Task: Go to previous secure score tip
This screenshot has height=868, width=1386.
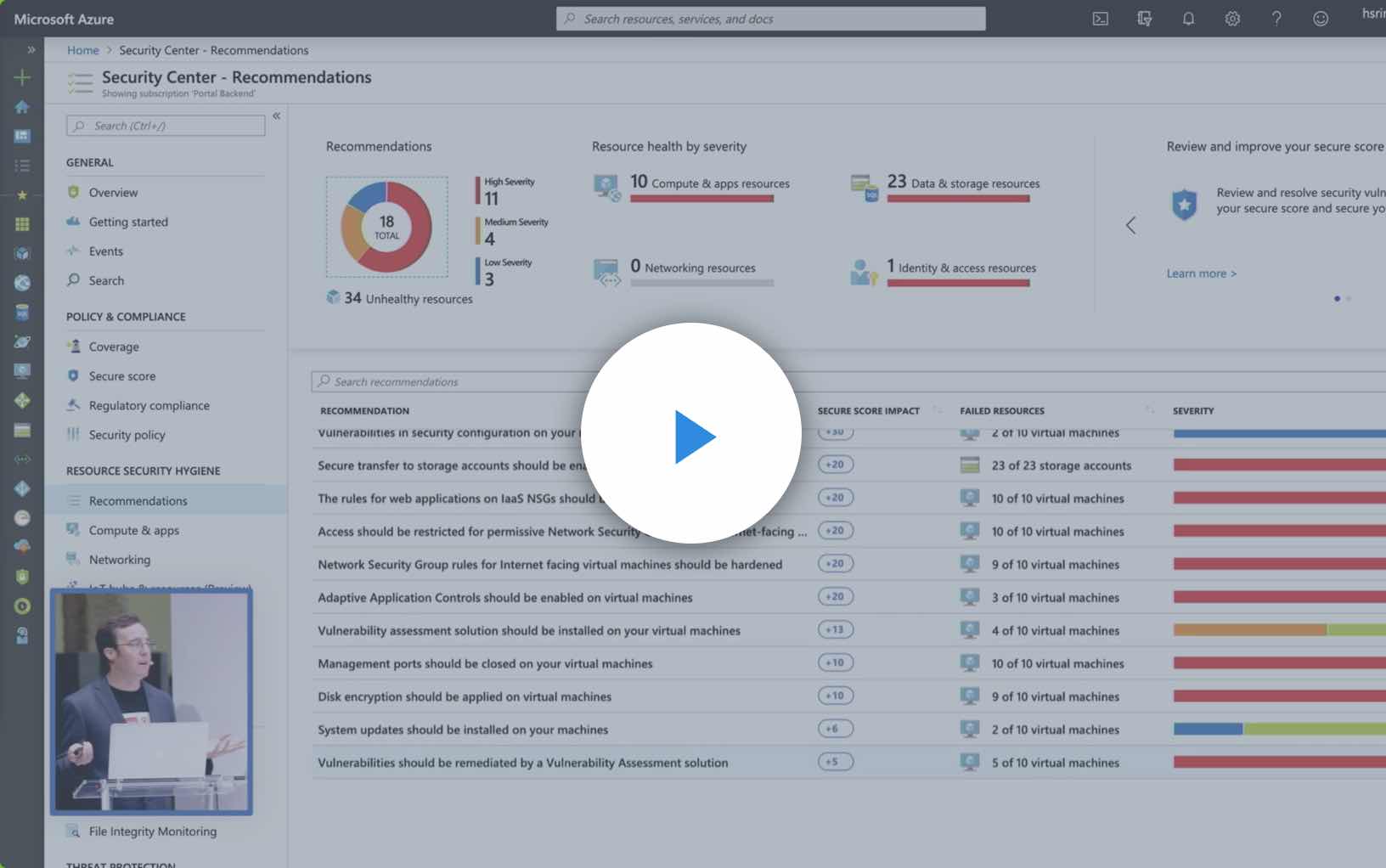Action: (1130, 225)
